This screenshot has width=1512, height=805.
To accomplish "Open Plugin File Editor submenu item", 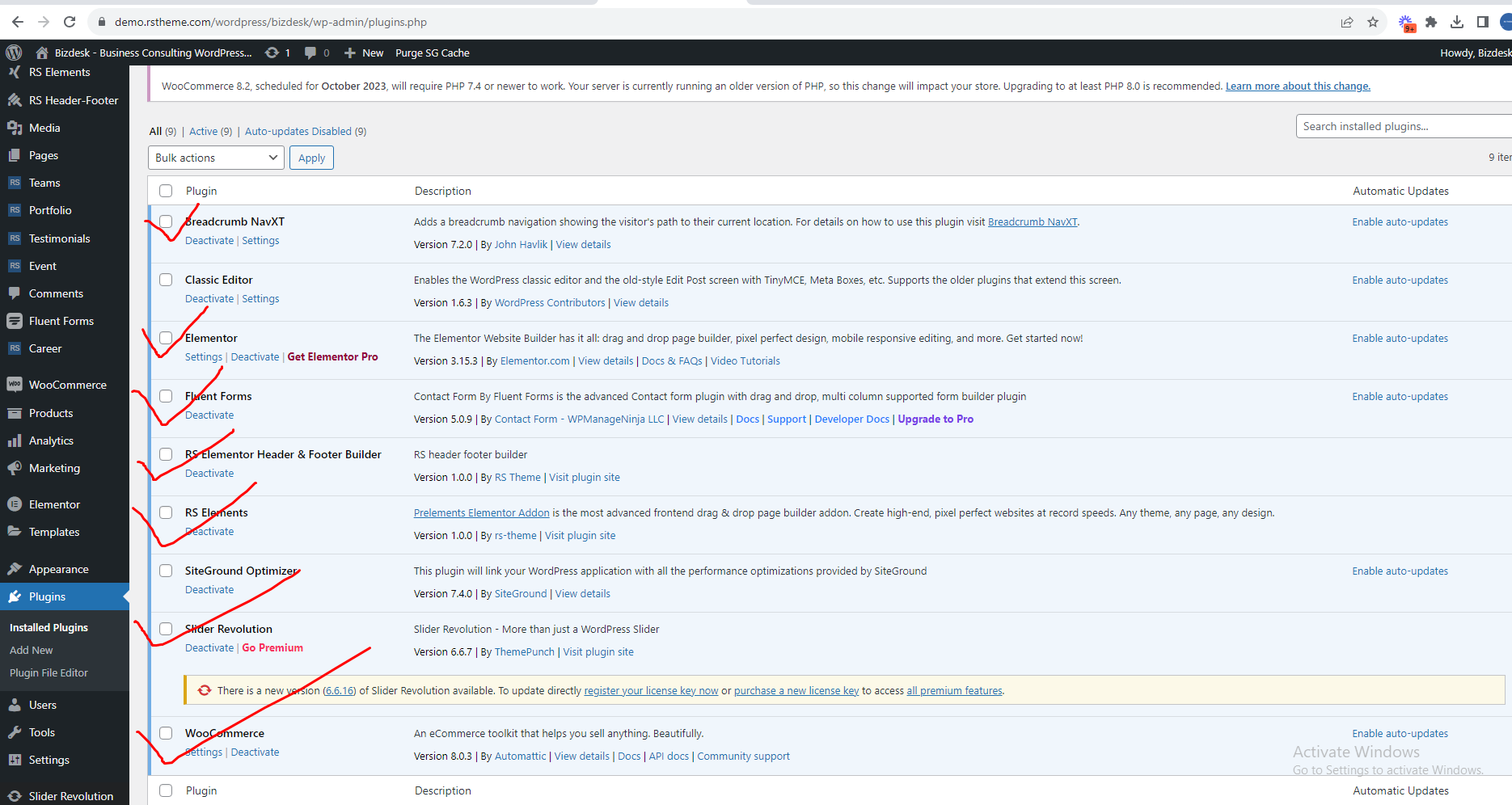I will coord(49,672).
